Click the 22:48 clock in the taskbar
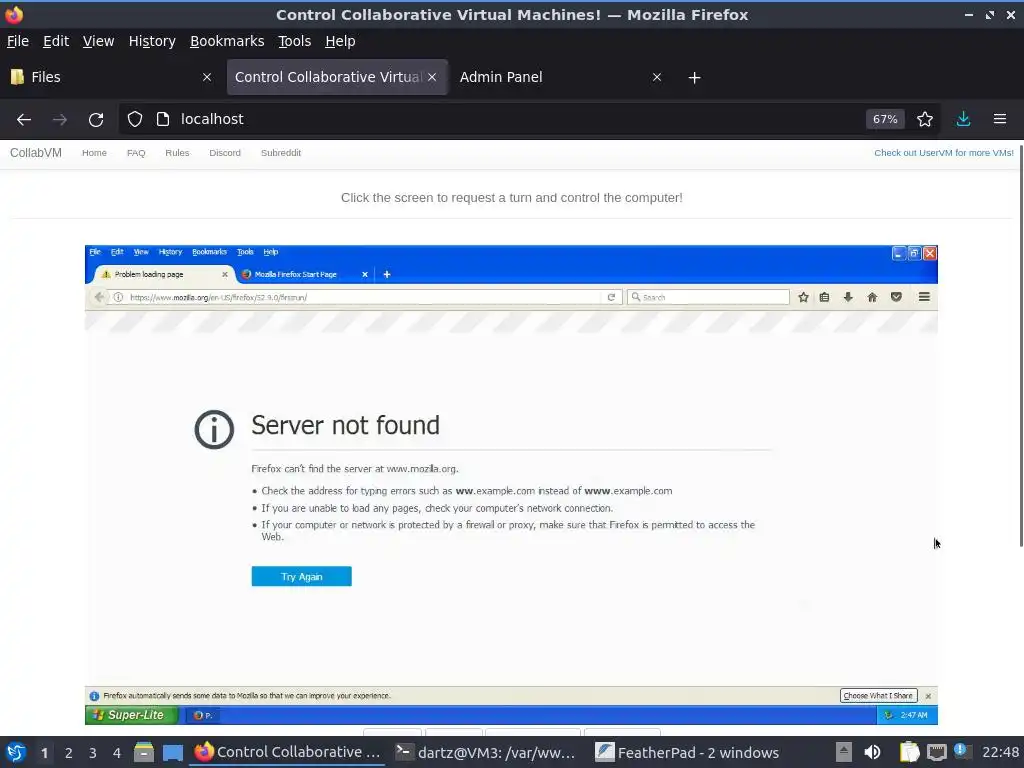 click(1001, 752)
